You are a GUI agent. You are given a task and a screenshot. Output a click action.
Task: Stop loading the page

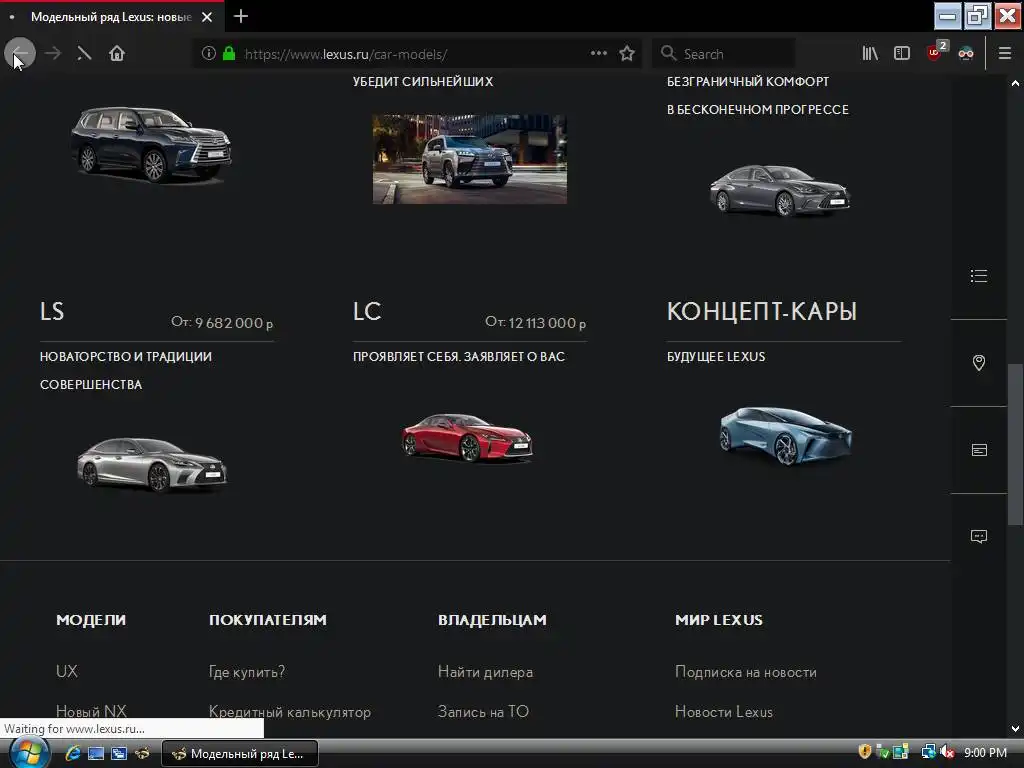[84, 54]
